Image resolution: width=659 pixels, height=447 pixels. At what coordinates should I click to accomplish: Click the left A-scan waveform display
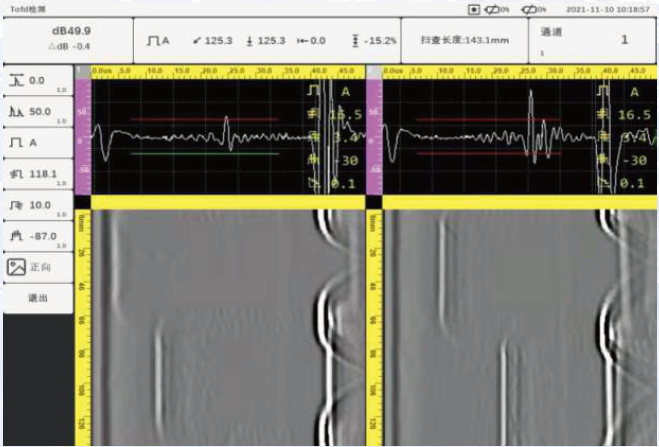228,137
